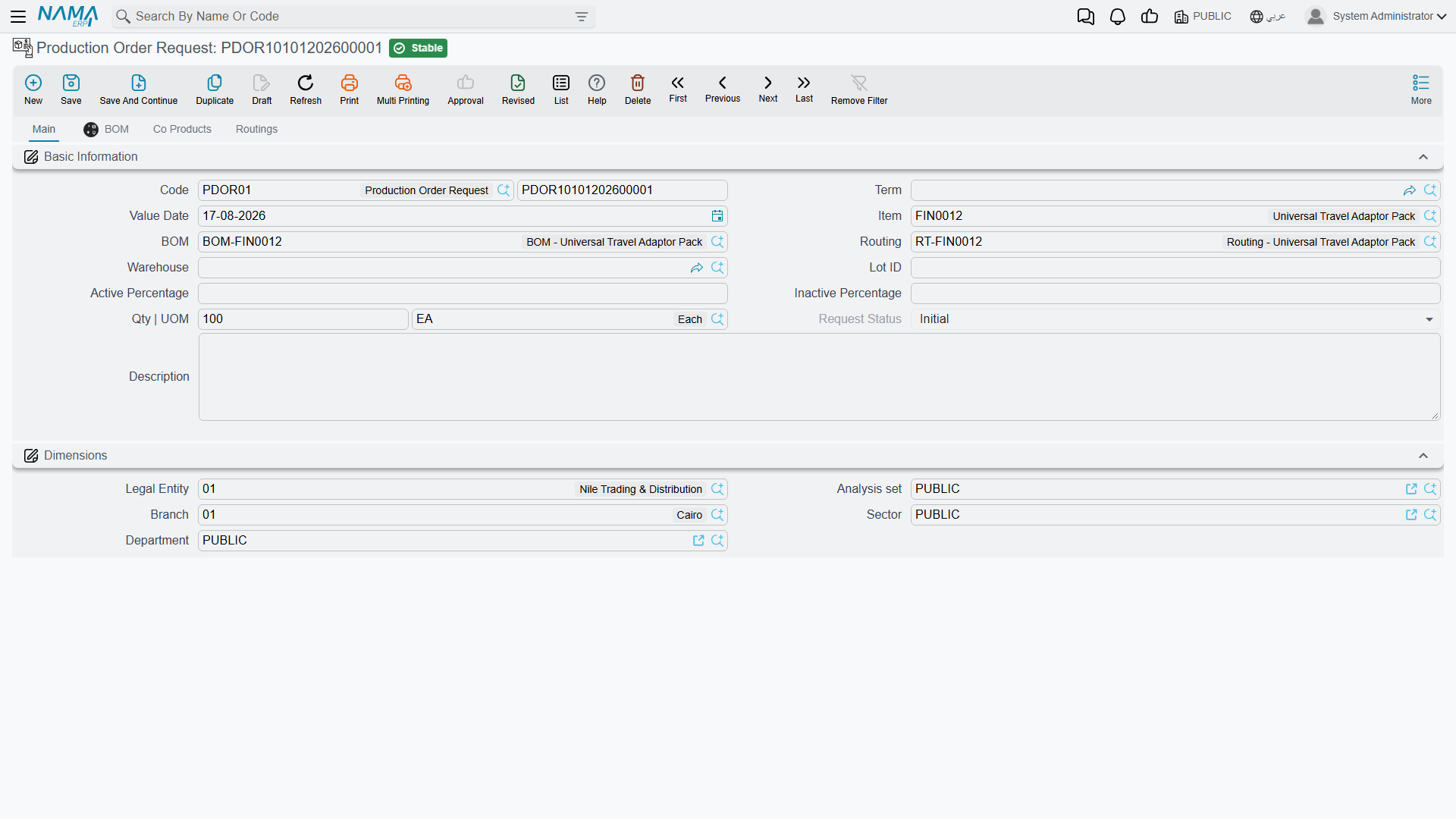Open Legal Entity lookup icon
The height and width of the screenshot is (819, 1456).
click(717, 489)
